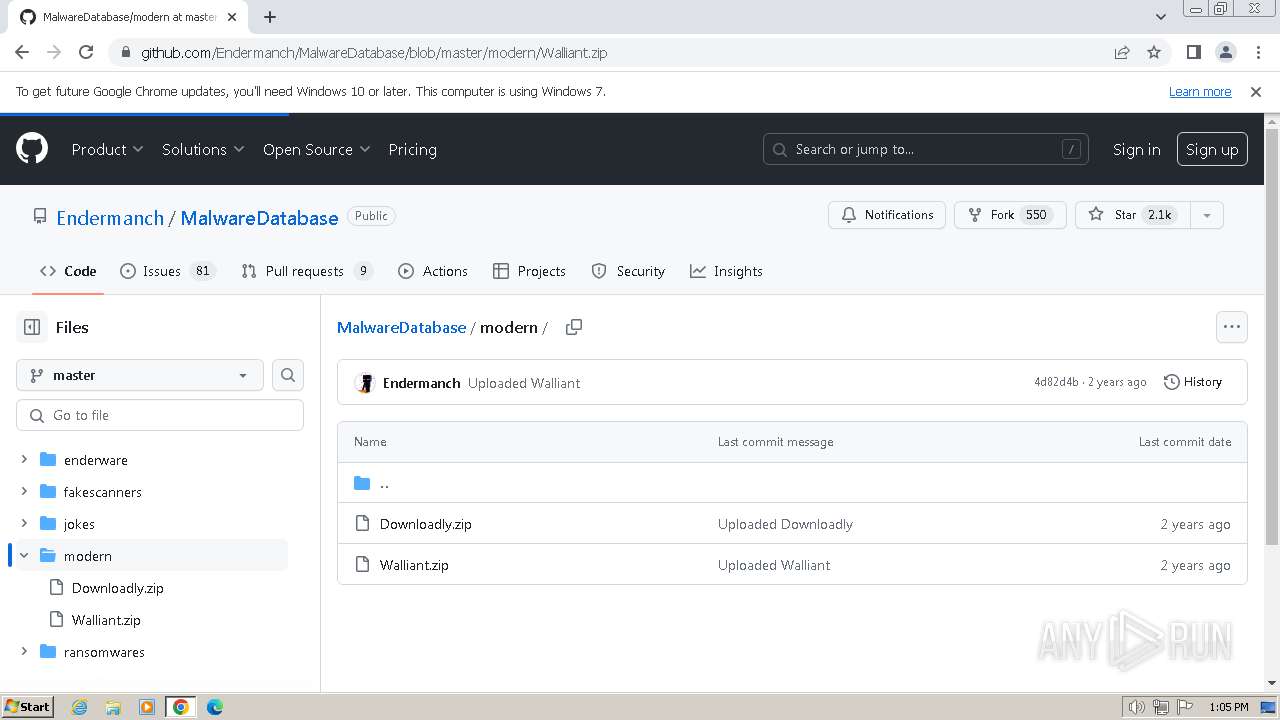The width and height of the screenshot is (1280, 720).
Task: Click the GitHub logo icon
Action: 32,149
